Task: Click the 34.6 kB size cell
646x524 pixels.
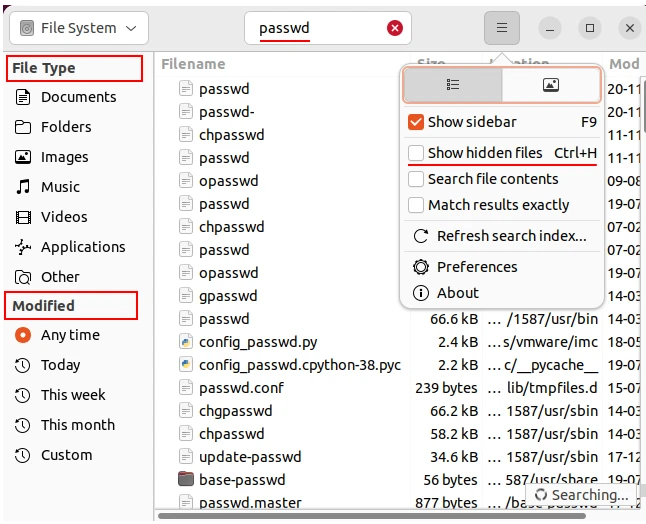Action: pyautogui.click(x=454, y=457)
